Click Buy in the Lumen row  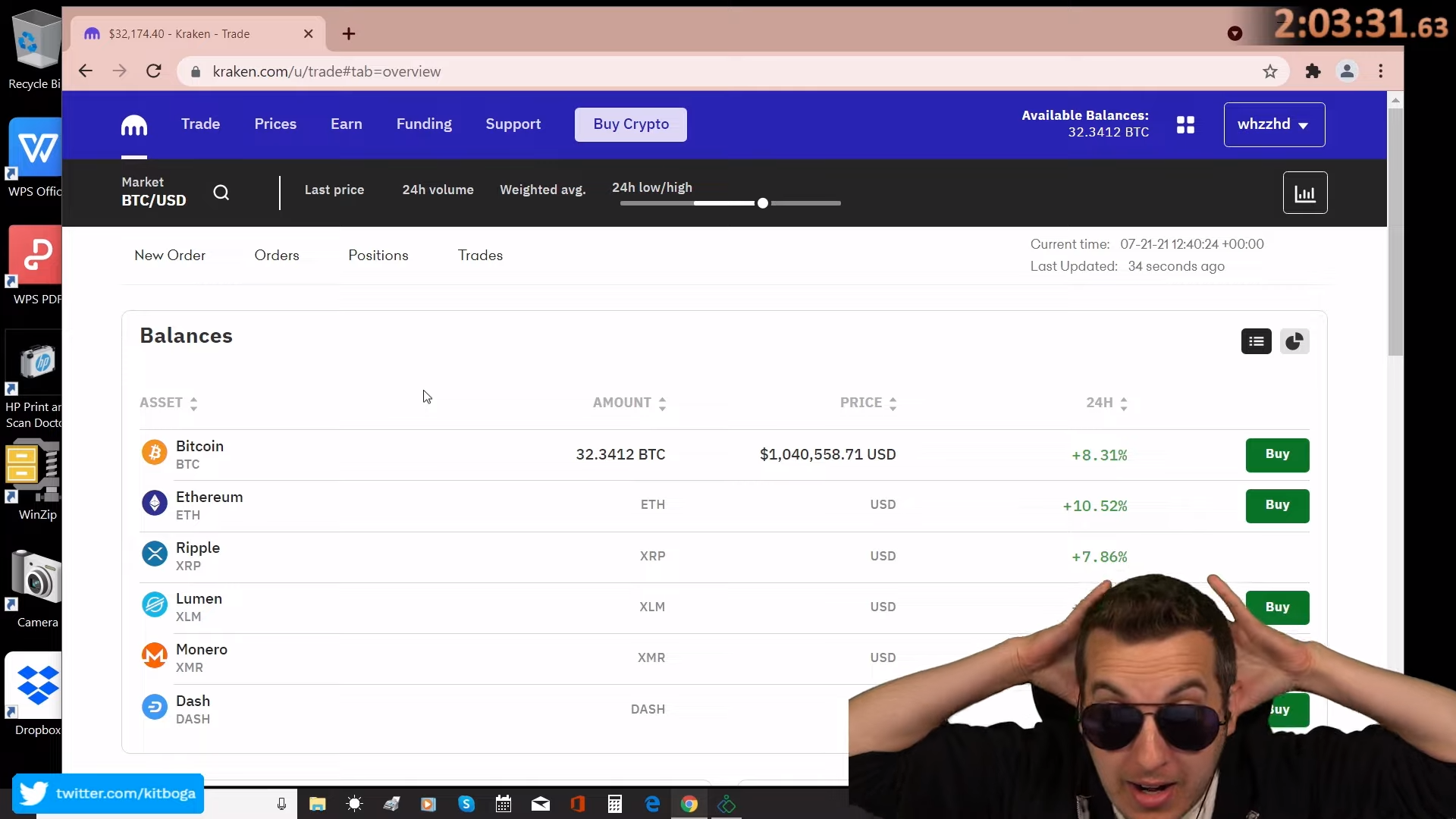(x=1277, y=607)
